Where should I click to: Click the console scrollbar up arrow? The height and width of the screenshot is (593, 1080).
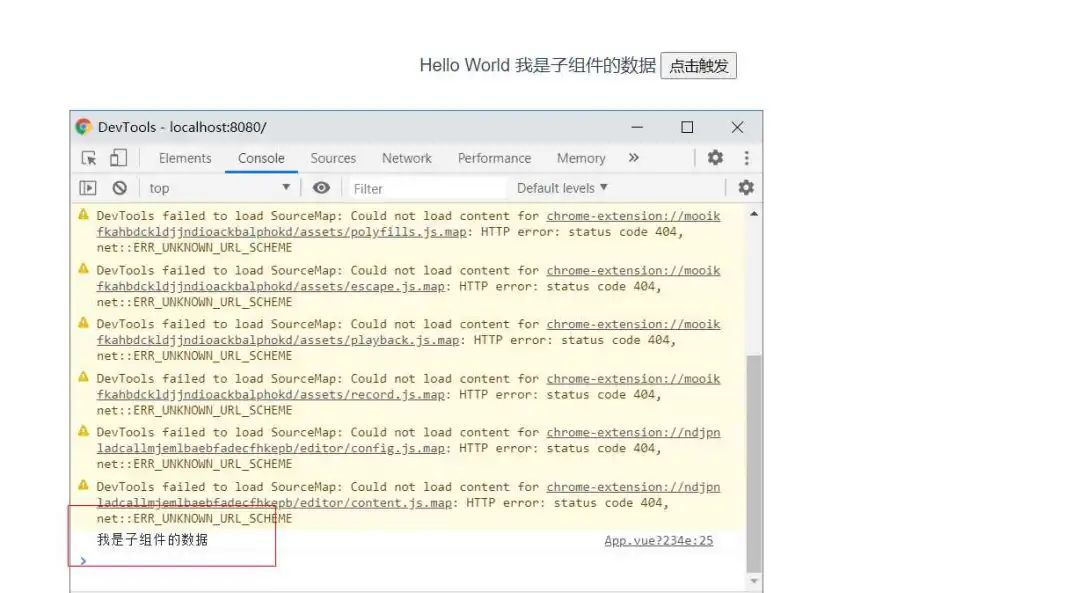pos(754,214)
